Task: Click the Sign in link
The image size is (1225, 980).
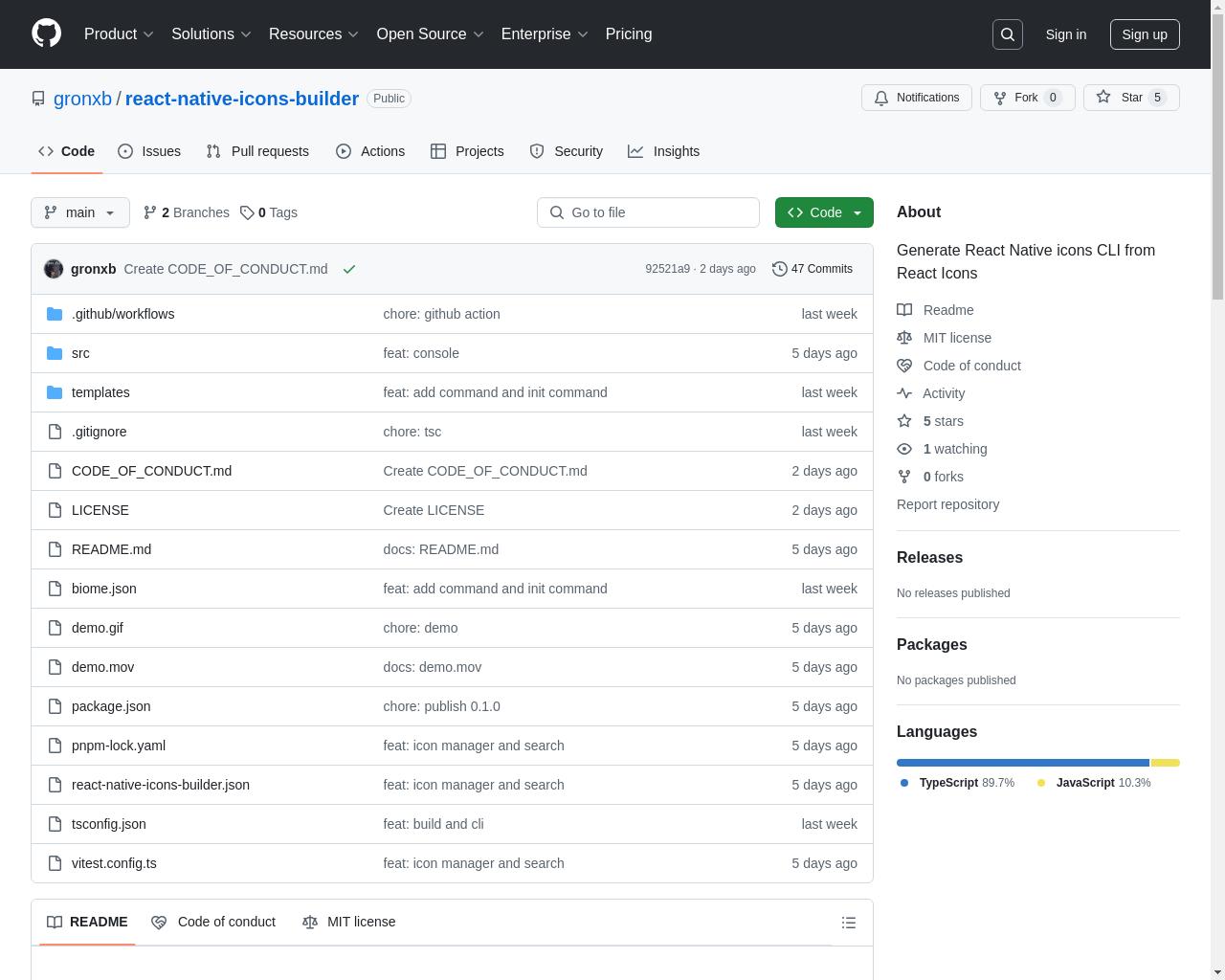Action: click(x=1066, y=34)
